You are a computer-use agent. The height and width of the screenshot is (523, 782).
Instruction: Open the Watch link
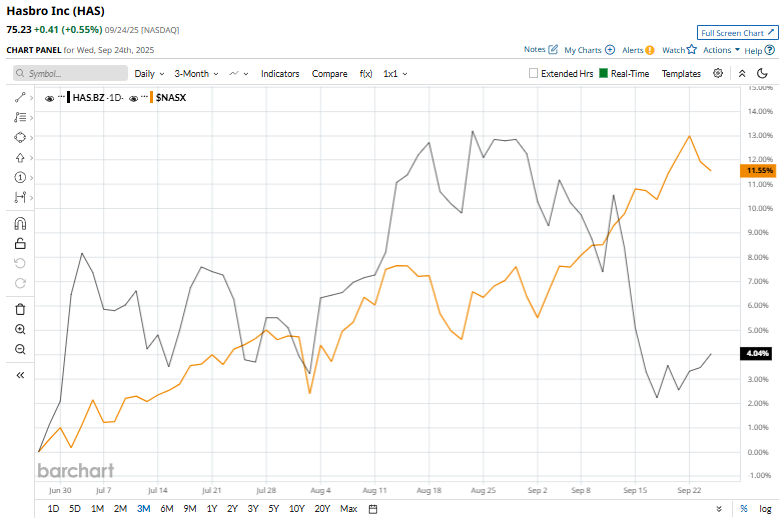tap(673, 50)
